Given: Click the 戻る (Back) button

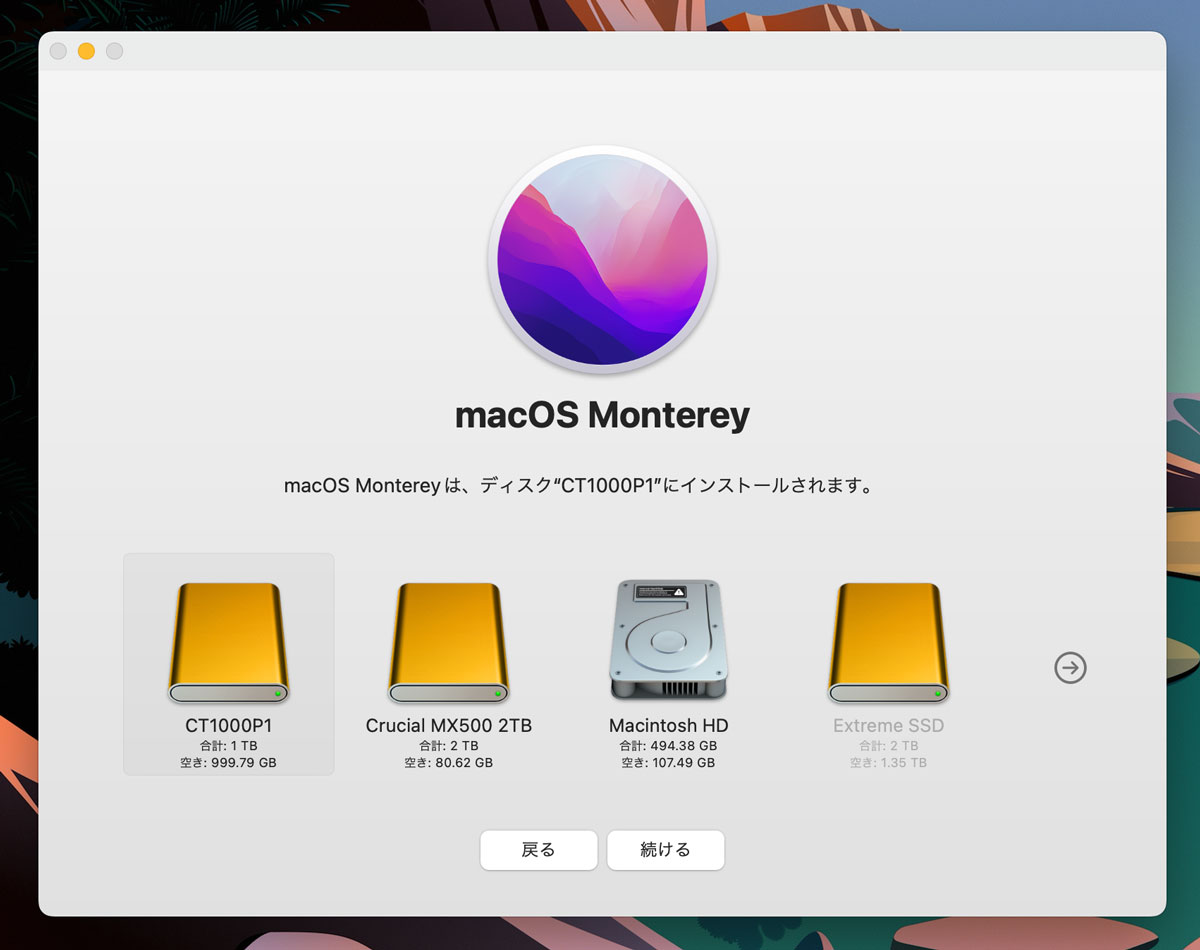Looking at the screenshot, I should (x=538, y=850).
